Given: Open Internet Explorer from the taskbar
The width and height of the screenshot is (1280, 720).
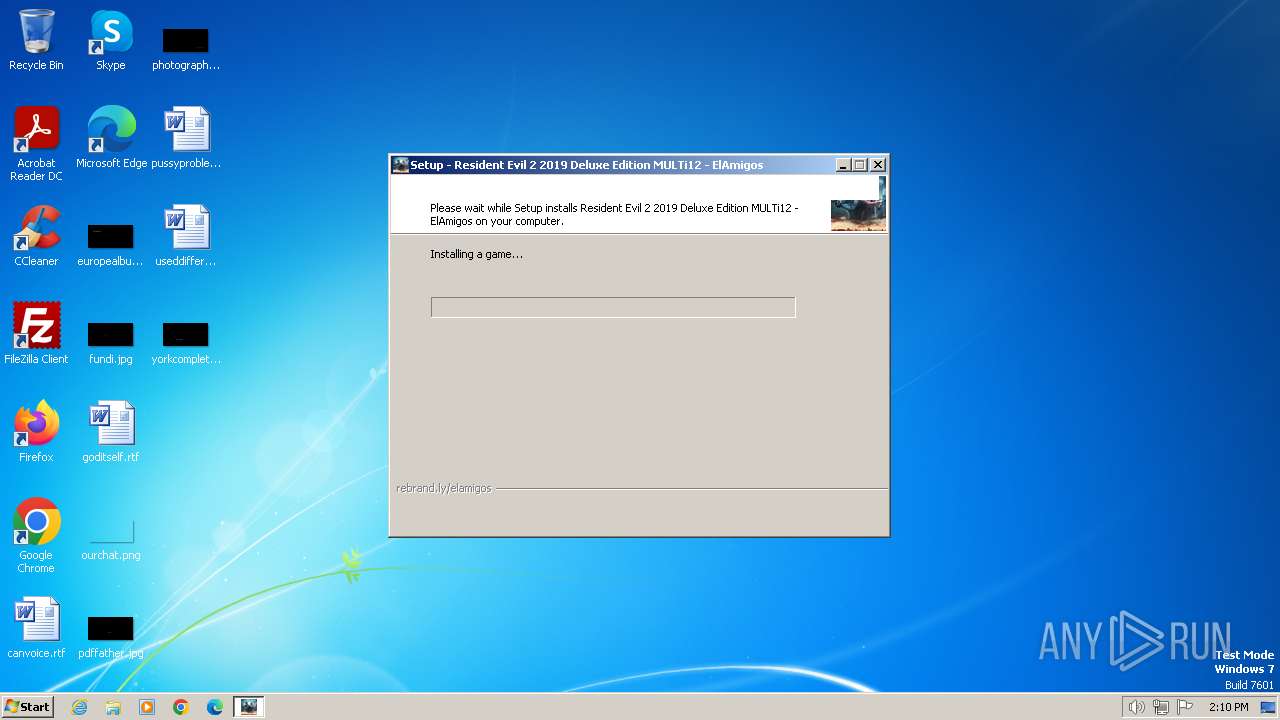Looking at the screenshot, I should coord(79,707).
